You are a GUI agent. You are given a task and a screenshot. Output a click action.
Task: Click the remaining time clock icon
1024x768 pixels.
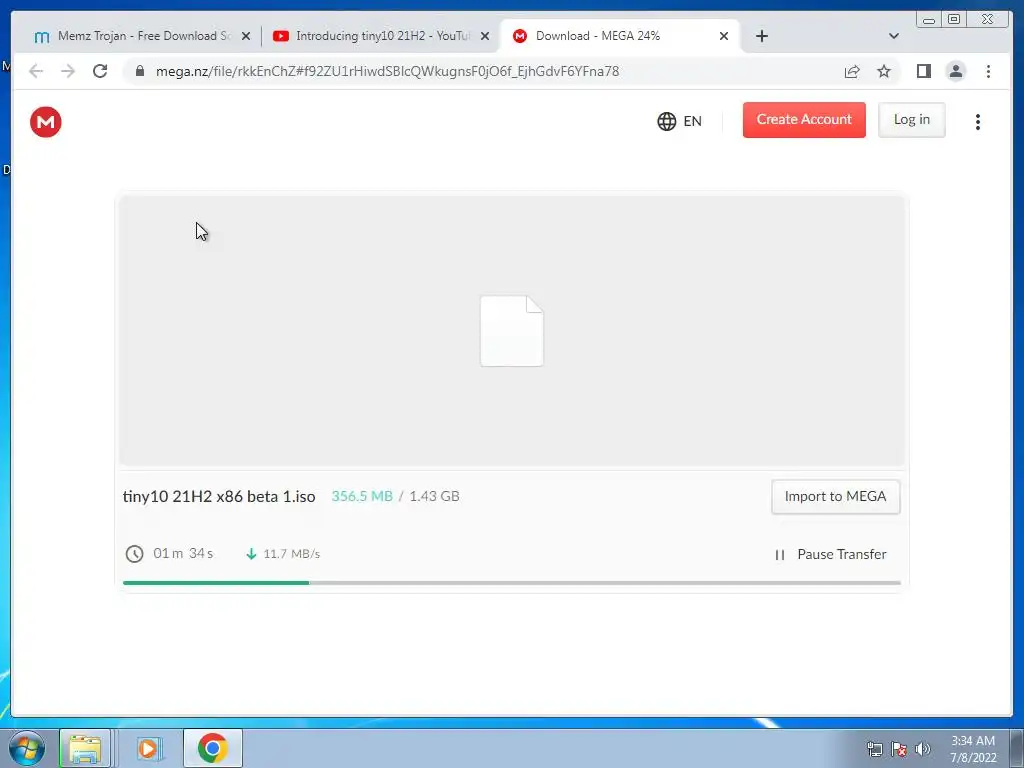click(x=135, y=554)
